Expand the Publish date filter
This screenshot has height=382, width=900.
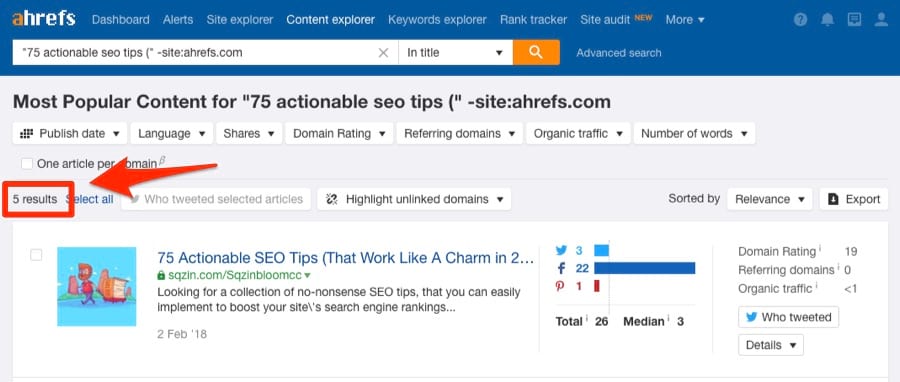[x=70, y=134]
